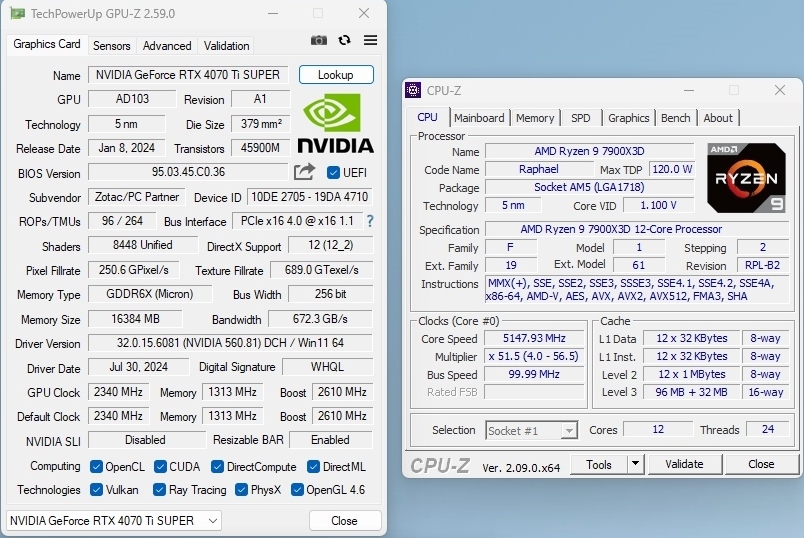804x538 pixels.
Task: Click the GPU-Z refresh icon
Action: 345,40
